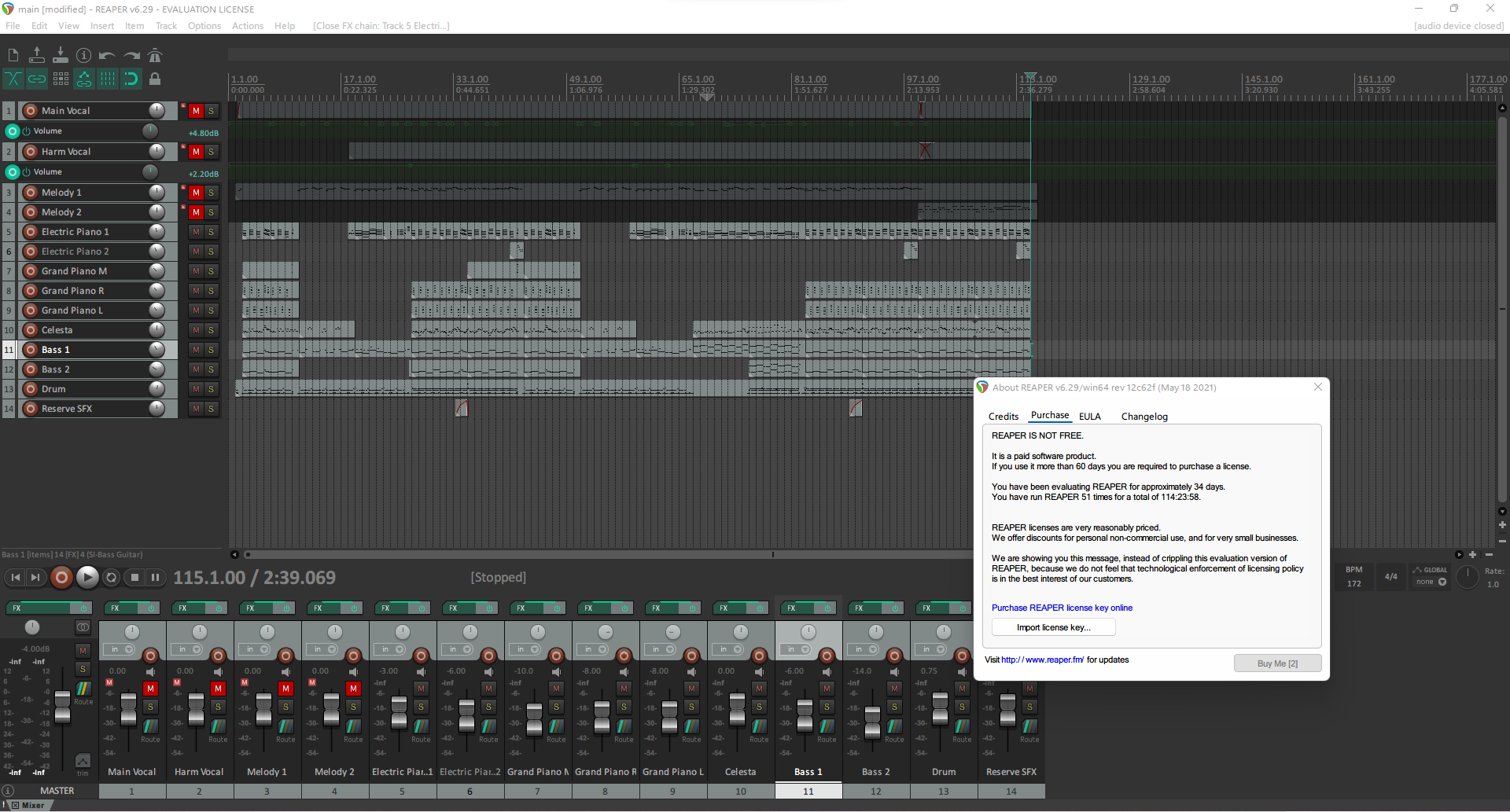Go to the project start in the transport
Screen dimensions: 1510x812
(16, 578)
